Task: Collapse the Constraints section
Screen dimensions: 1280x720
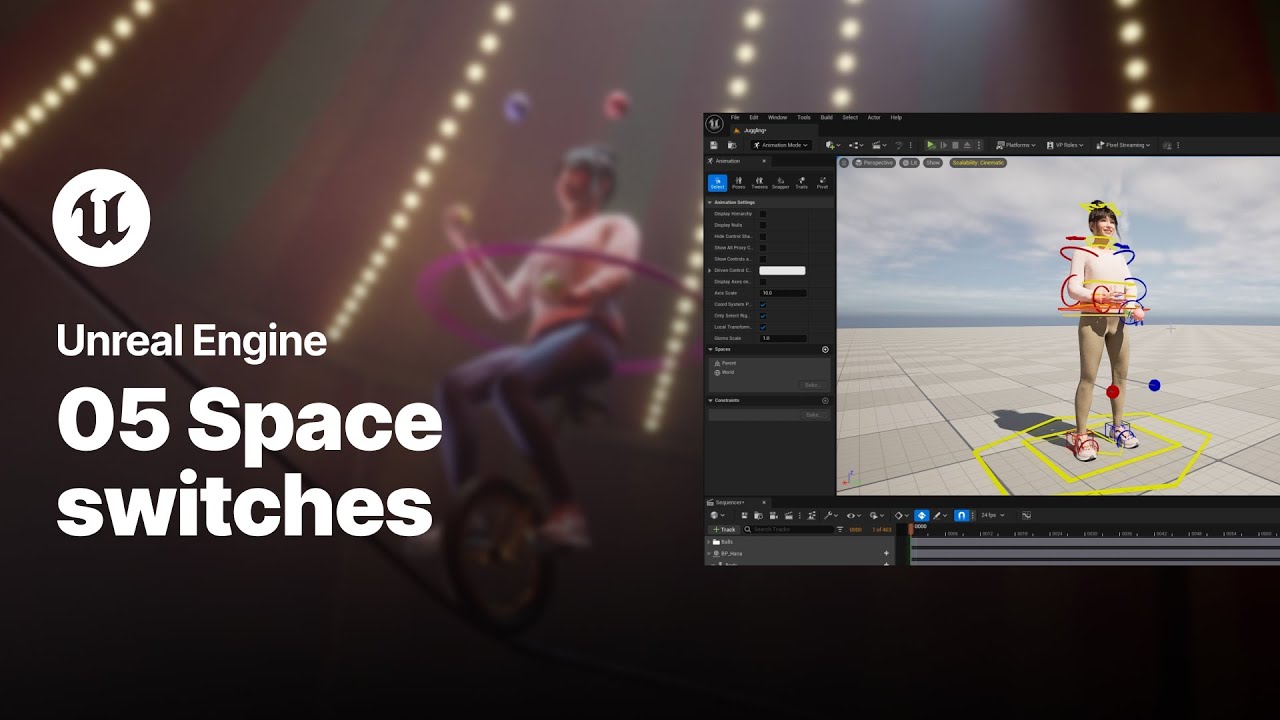Action: tap(711, 401)
